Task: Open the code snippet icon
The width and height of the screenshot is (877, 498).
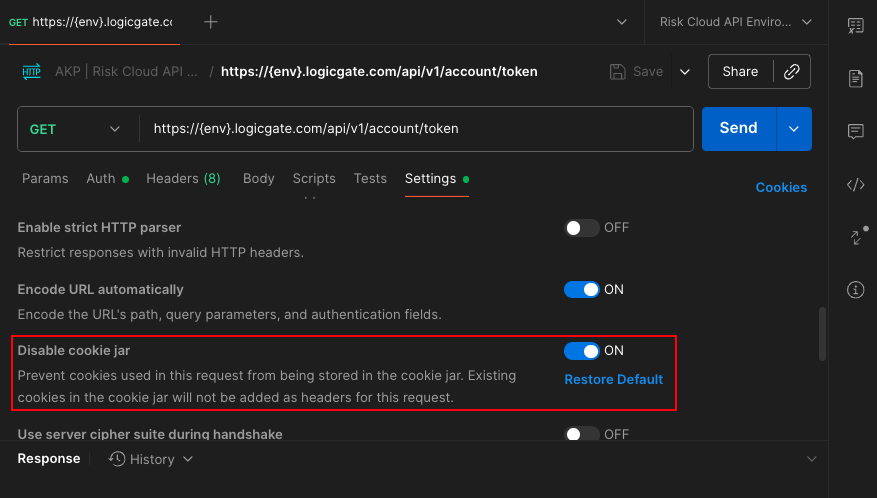Action: tap(855, 184)
